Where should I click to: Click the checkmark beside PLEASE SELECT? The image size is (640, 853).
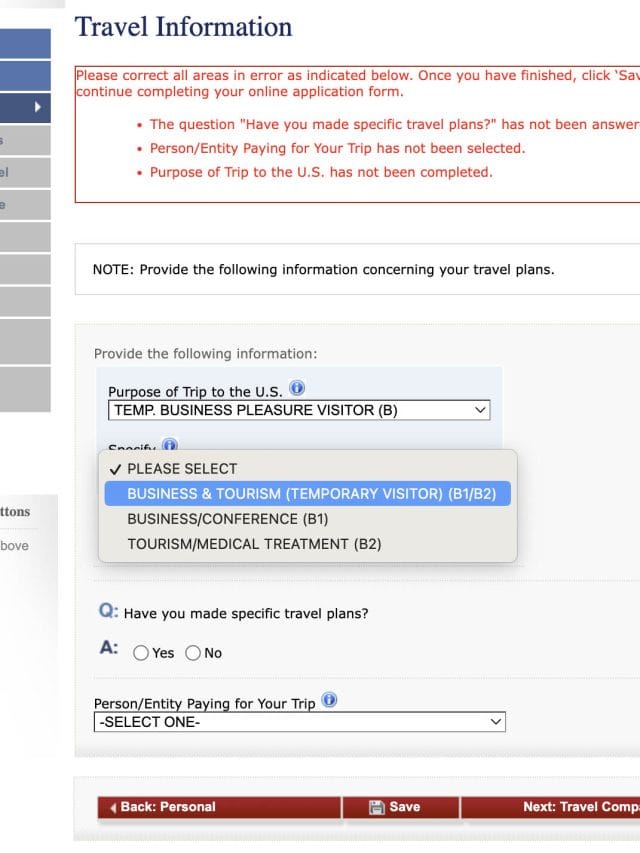tap(115, 469)
